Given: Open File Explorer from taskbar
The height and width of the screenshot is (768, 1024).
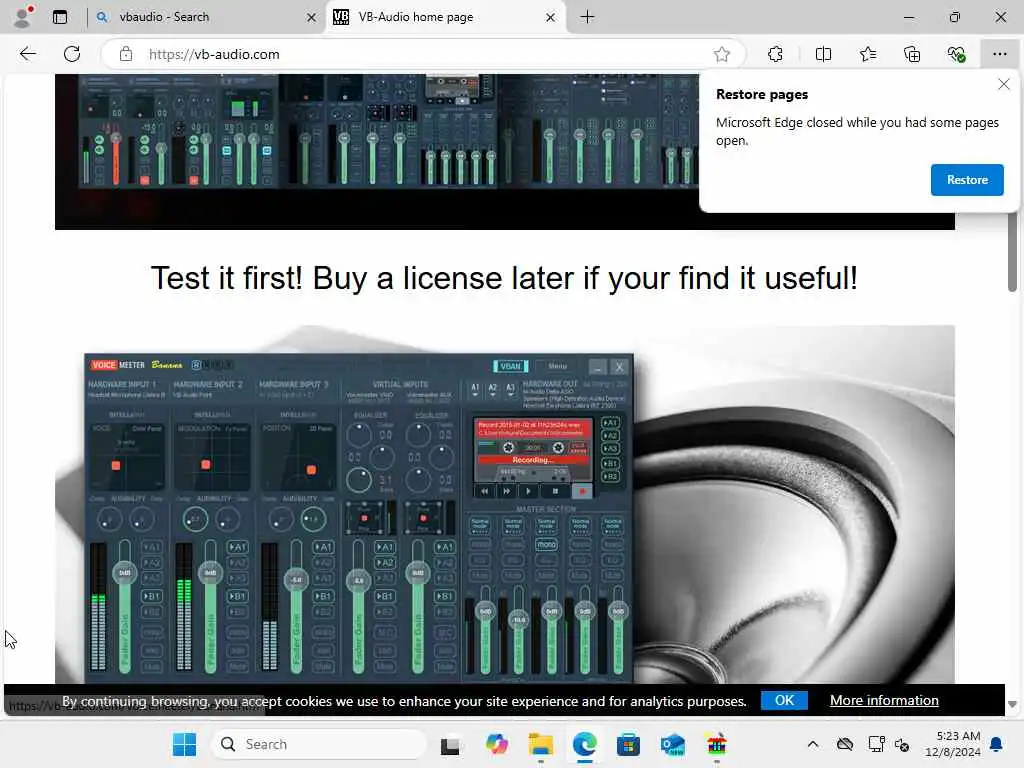Looking at the screenshot, I should point(541,744).
